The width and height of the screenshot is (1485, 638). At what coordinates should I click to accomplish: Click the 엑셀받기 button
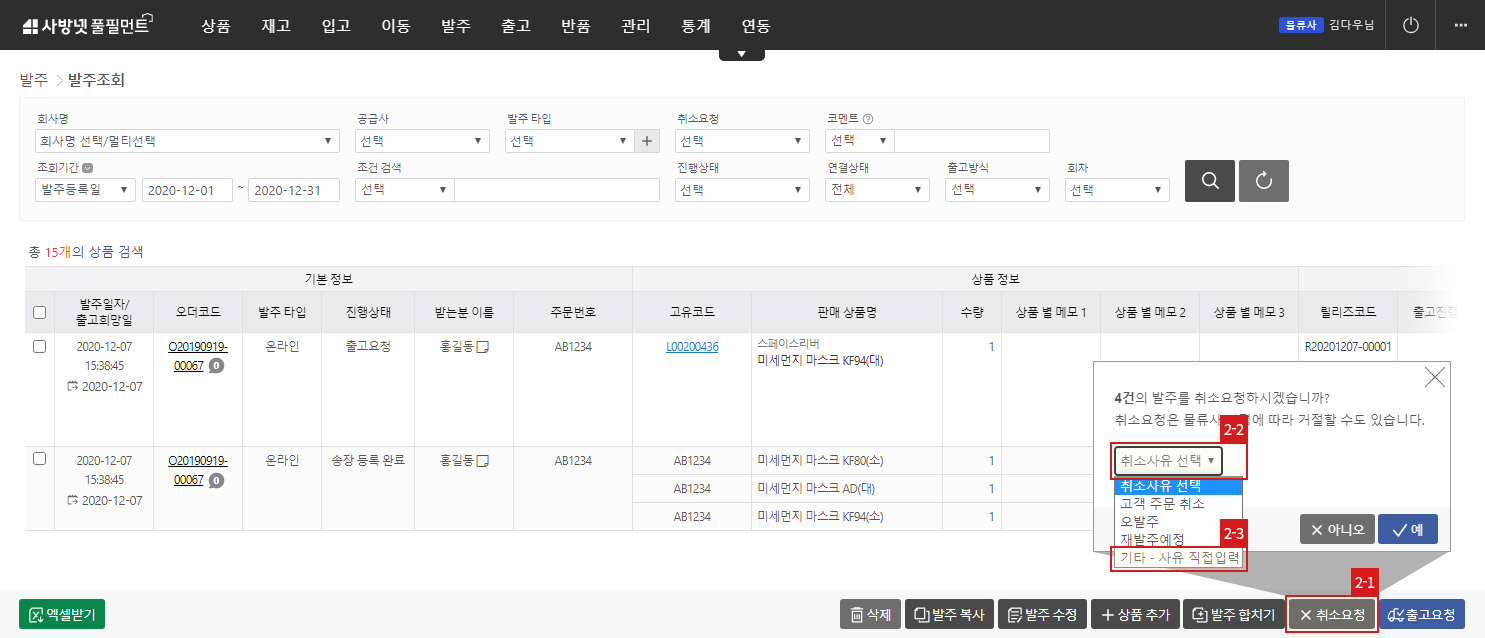62,614
